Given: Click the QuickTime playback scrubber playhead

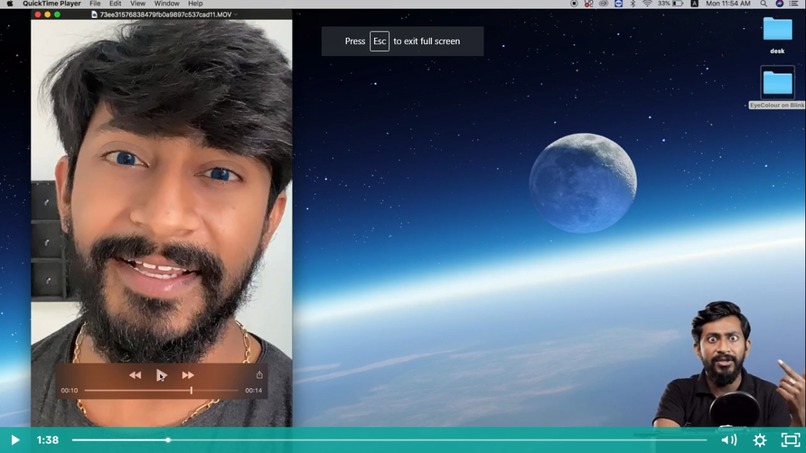Looking at the screenshot, I should point(191,390).
